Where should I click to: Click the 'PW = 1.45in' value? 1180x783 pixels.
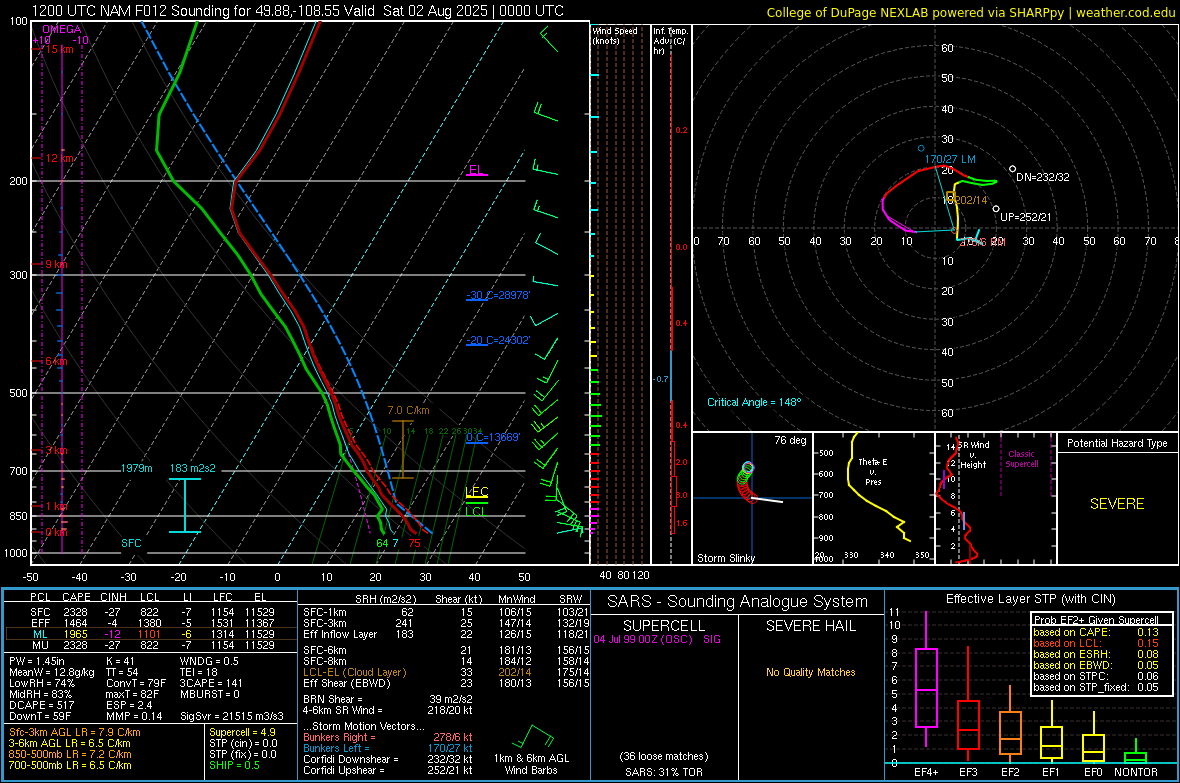[39, 661]
